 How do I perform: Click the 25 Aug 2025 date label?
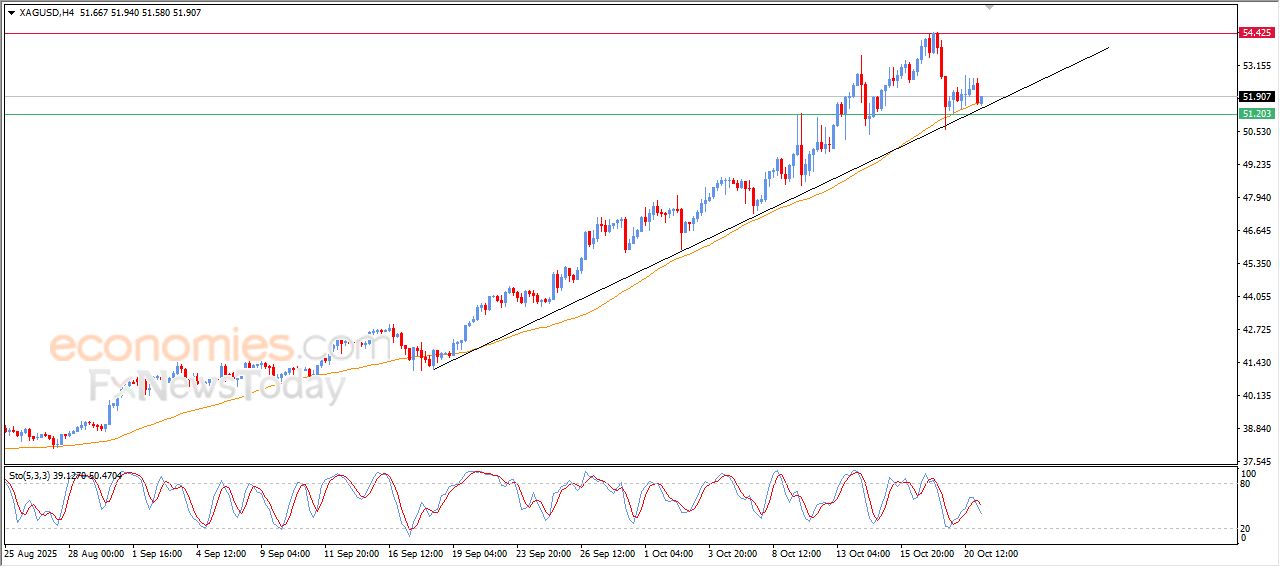[29, 552]
